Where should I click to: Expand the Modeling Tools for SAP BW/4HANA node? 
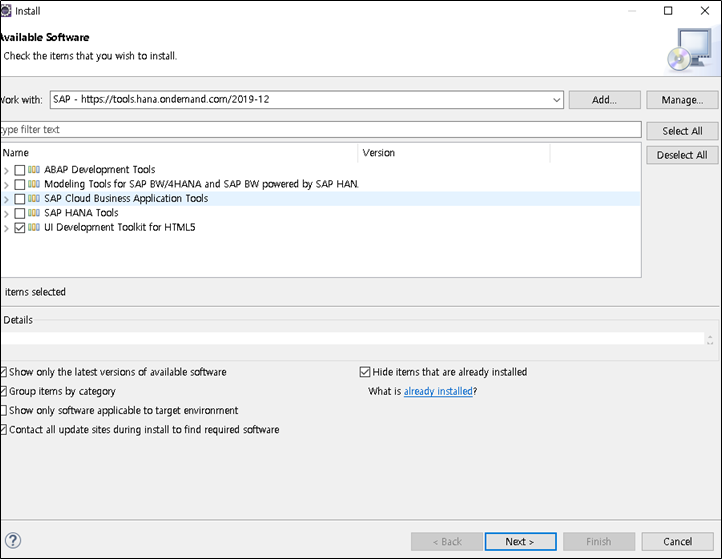point(6,185)
